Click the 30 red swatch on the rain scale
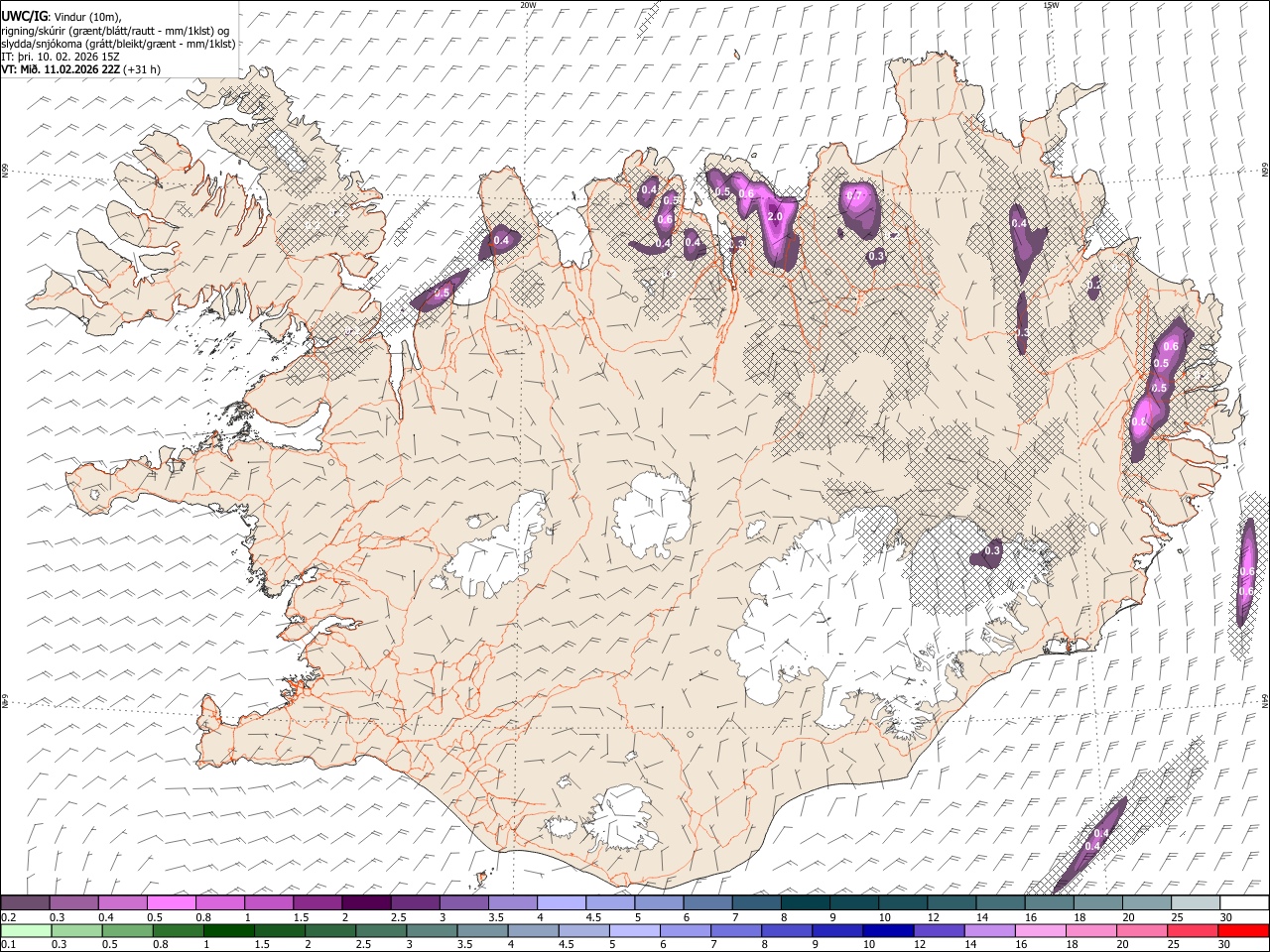This screenshot has width=1270, height=952. (1242, 930)
